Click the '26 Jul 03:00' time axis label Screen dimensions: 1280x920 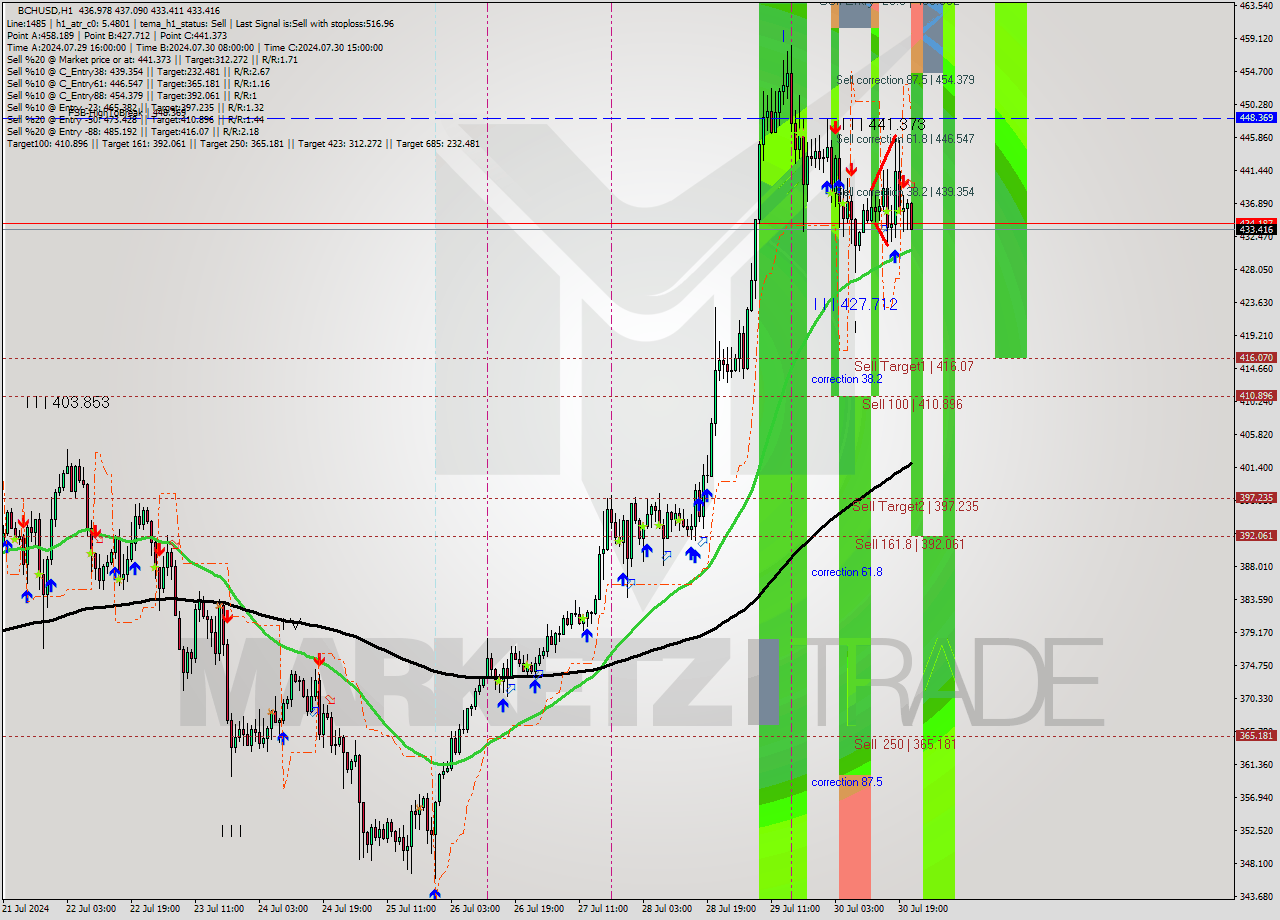tap(475, 909)
